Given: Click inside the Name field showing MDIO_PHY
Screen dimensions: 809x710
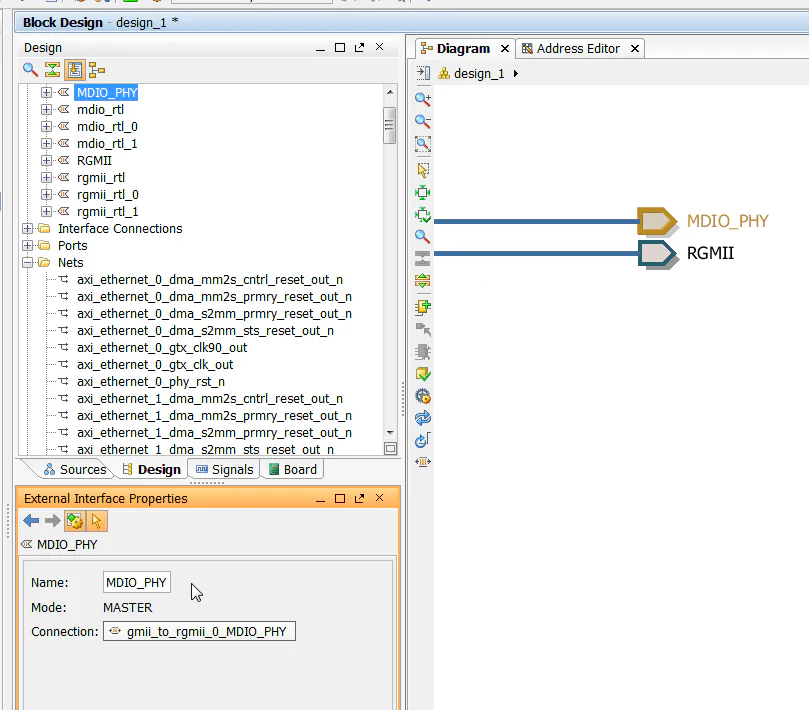Looking at the screenshot, I should click(x=136, y=582).
